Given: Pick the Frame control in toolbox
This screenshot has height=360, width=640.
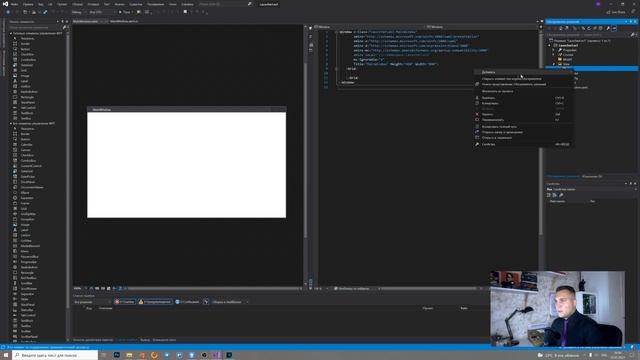Looking at the screenshot, I should [25, 203].
